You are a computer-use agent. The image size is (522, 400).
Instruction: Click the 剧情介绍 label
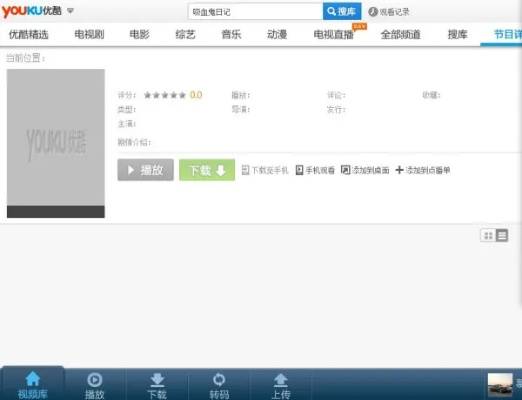[134, 142]
